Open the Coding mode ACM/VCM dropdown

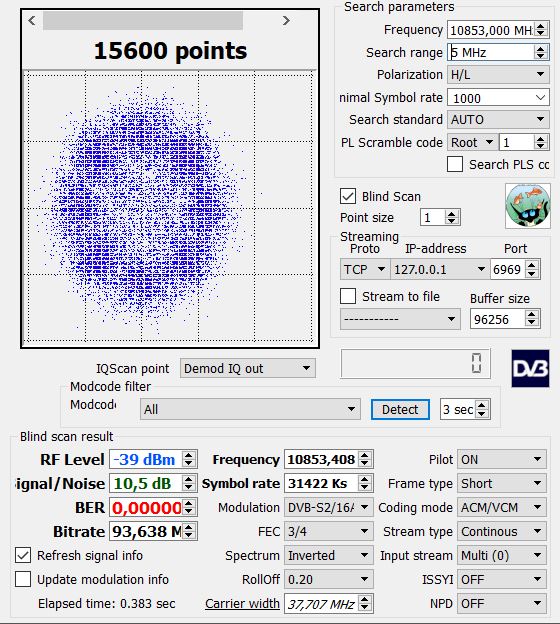501,507
